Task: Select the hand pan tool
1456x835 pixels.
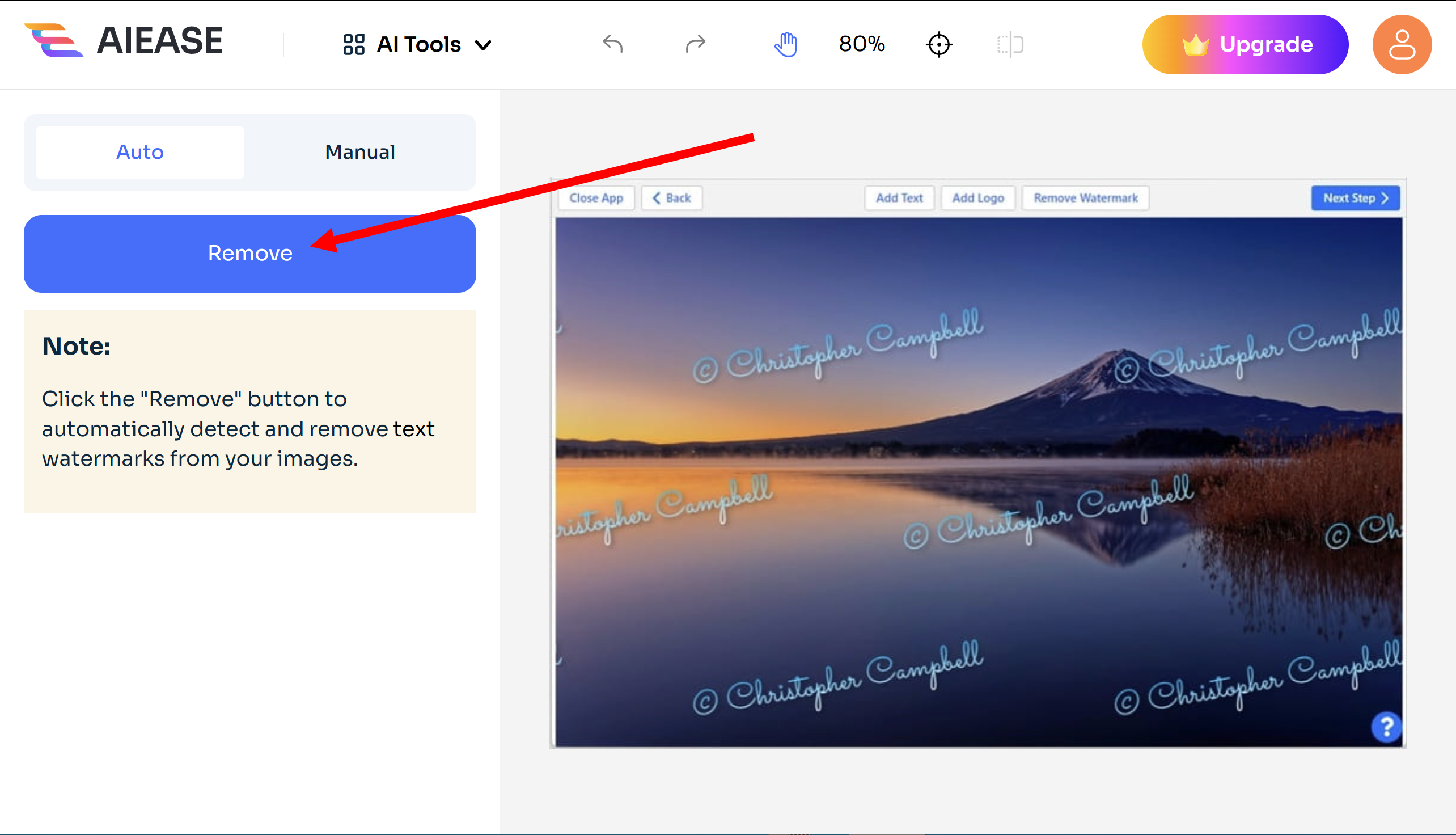Action: 785,44
